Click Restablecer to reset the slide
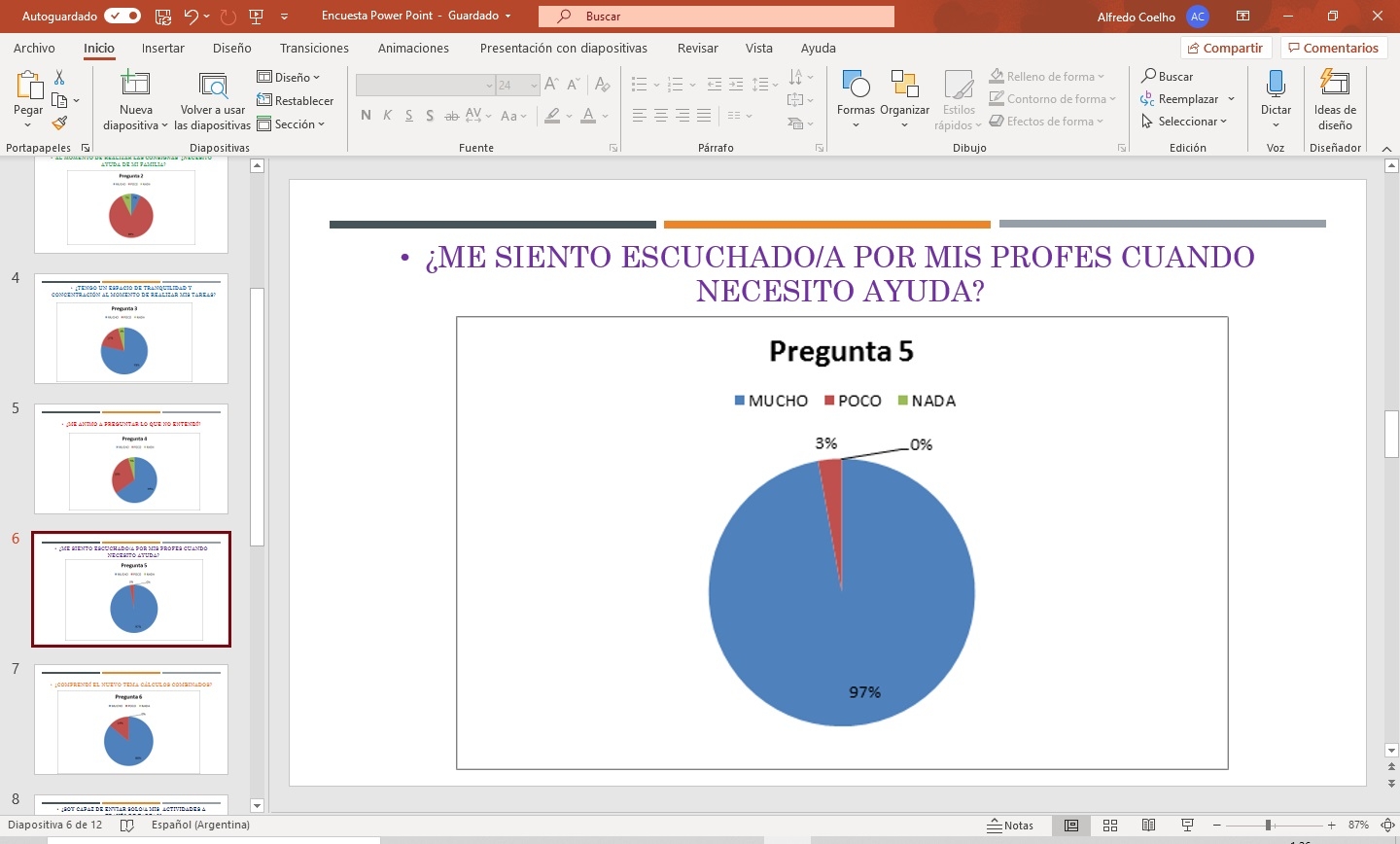 (296, 100)
